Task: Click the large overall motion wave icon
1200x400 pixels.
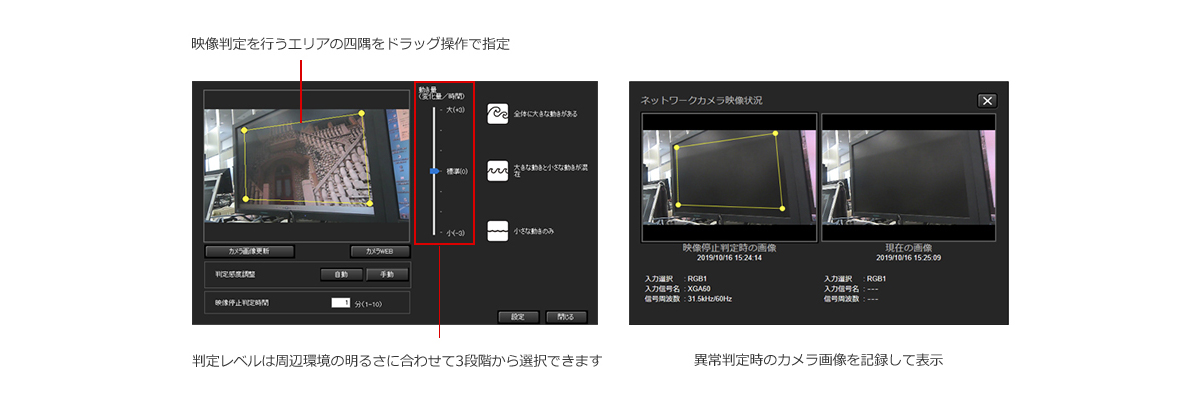Action: [x=497, y=113]
